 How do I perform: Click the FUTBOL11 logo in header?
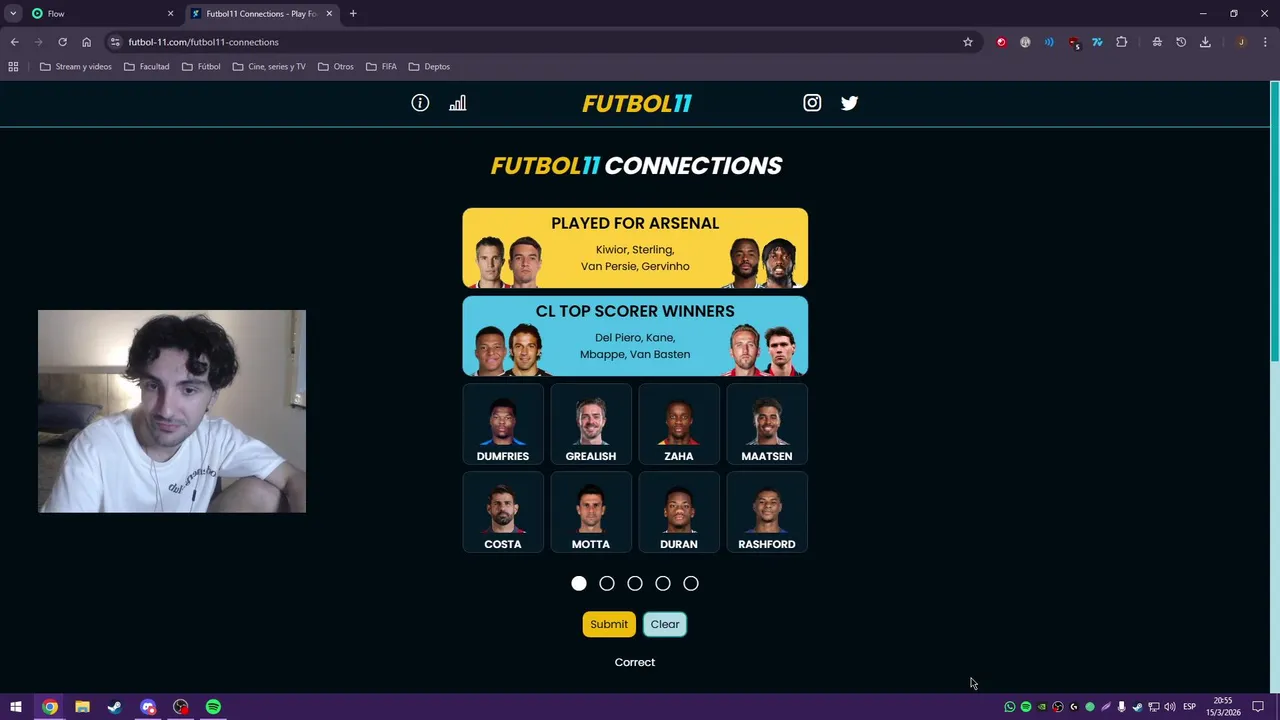tap(637, 103)
